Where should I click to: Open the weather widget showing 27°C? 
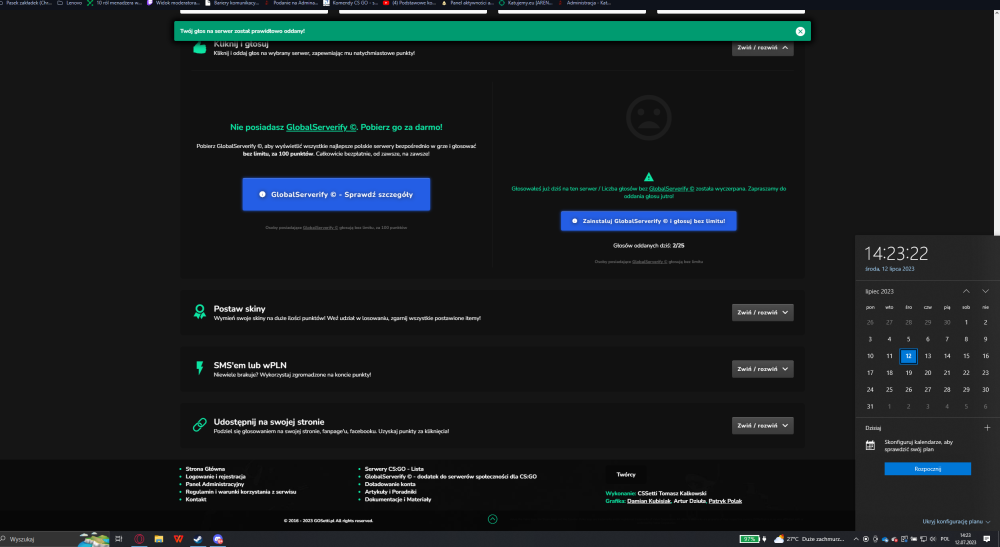[810, 539]
